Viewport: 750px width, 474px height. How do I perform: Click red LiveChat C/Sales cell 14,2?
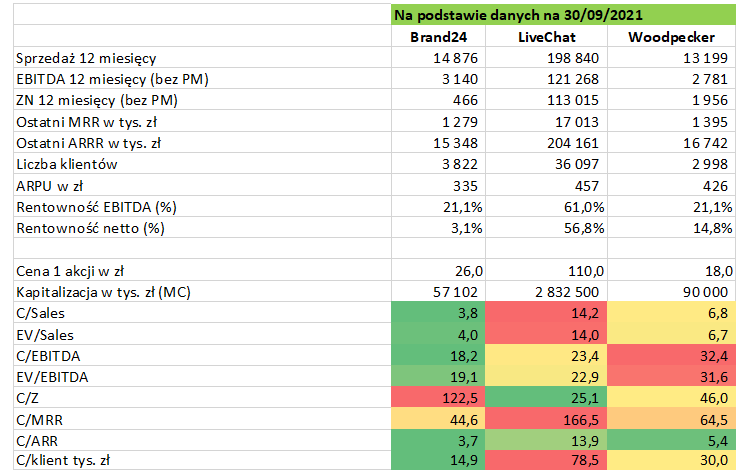click(x=546, y=313)
